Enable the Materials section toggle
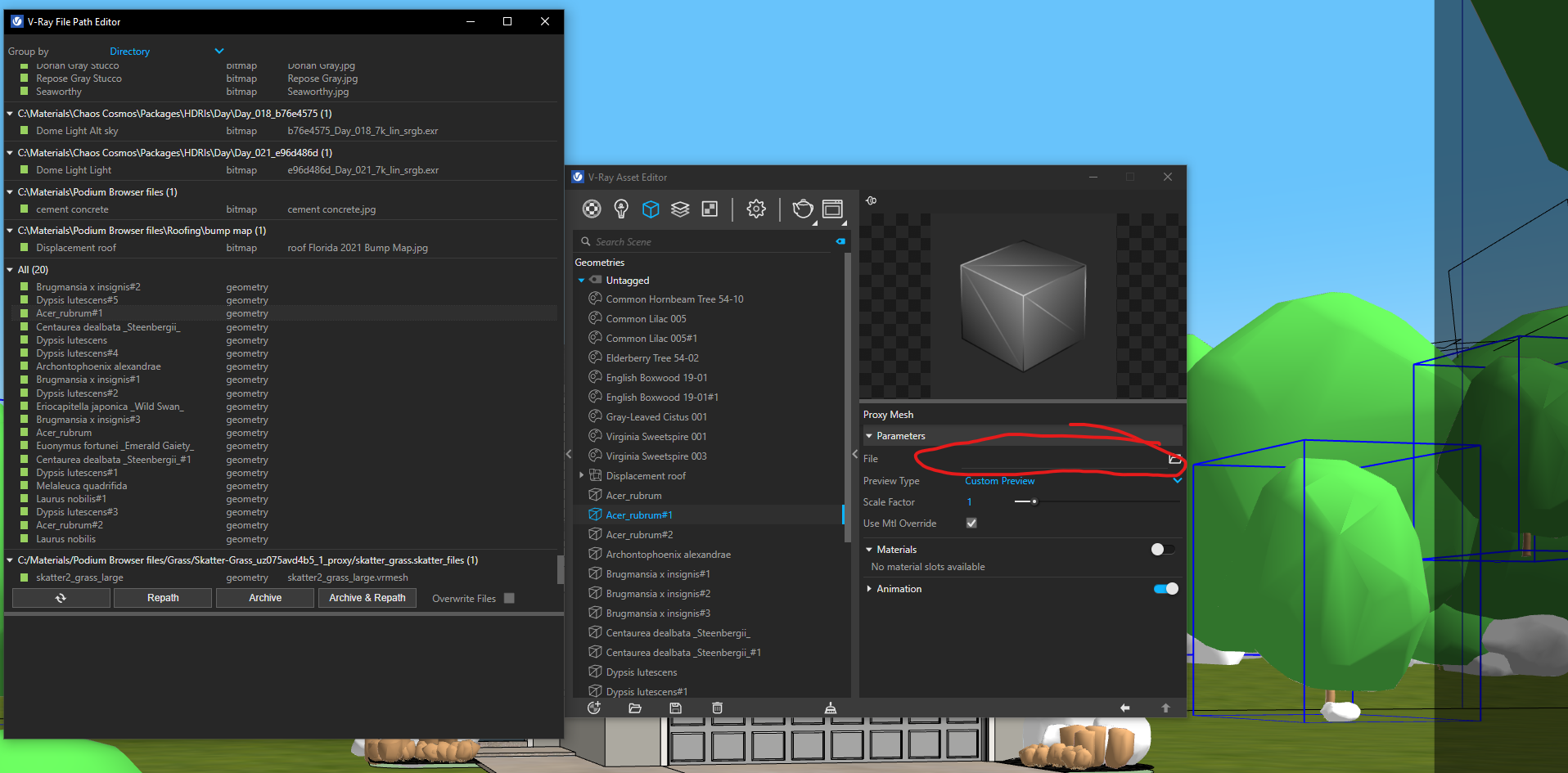This screenshot has width=1568, height=773. (x=1163, y=550)
